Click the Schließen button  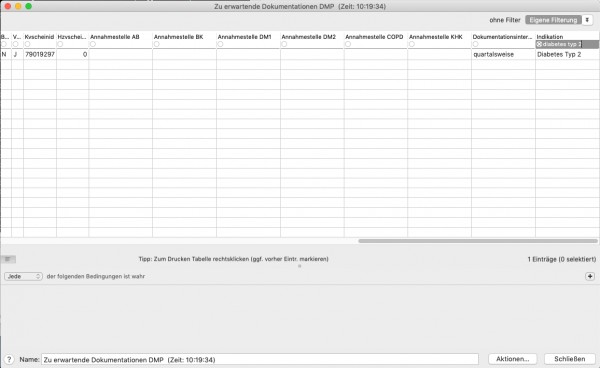[570, 359]
